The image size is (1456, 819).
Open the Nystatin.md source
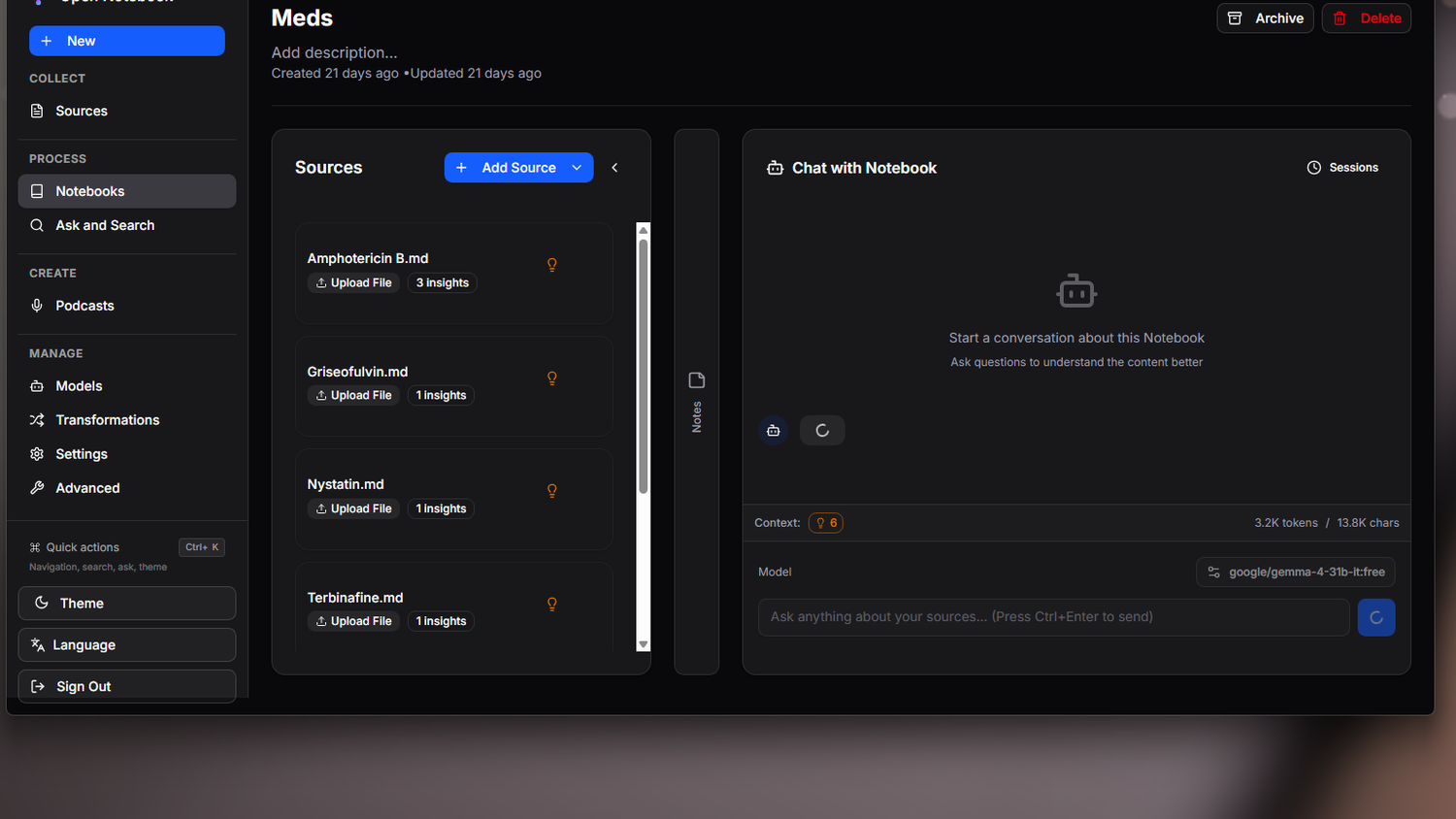pos(346,484)
